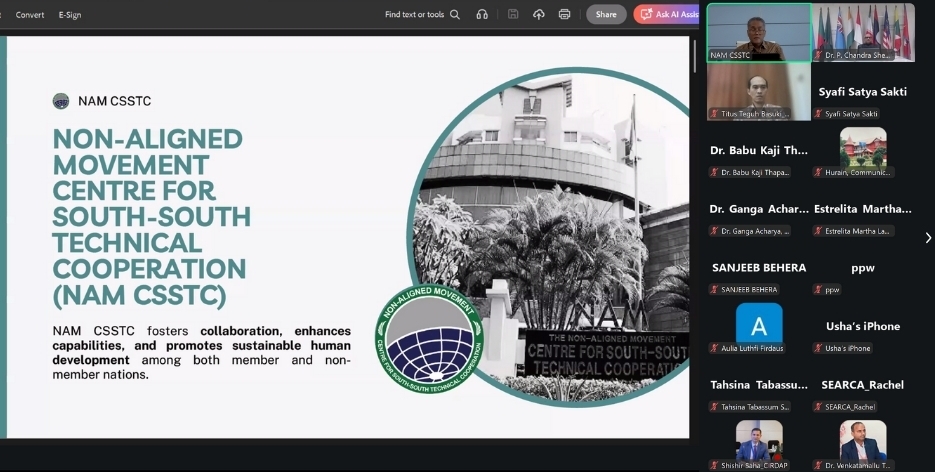Click the search magnifier icon
The height and width of the screenshot is (472, 935).
[x=455, y=14]
